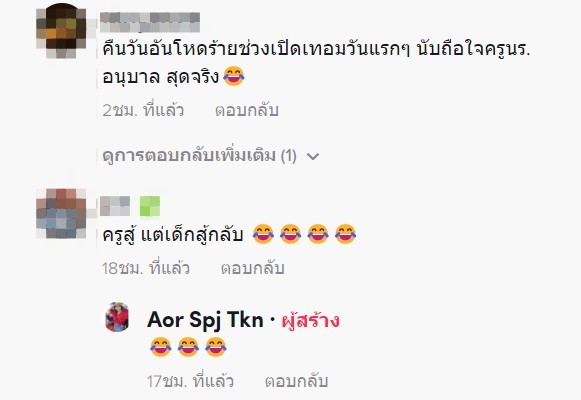This screenshot has width=581, height=400.
Task: Click the first emoji in Aor's reply
Action: (160, 347)
